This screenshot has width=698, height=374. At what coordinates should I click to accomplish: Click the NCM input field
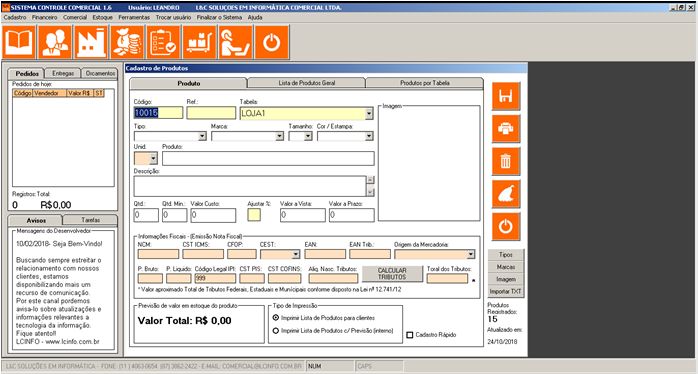pyautogui.click(x=158, y=254)
